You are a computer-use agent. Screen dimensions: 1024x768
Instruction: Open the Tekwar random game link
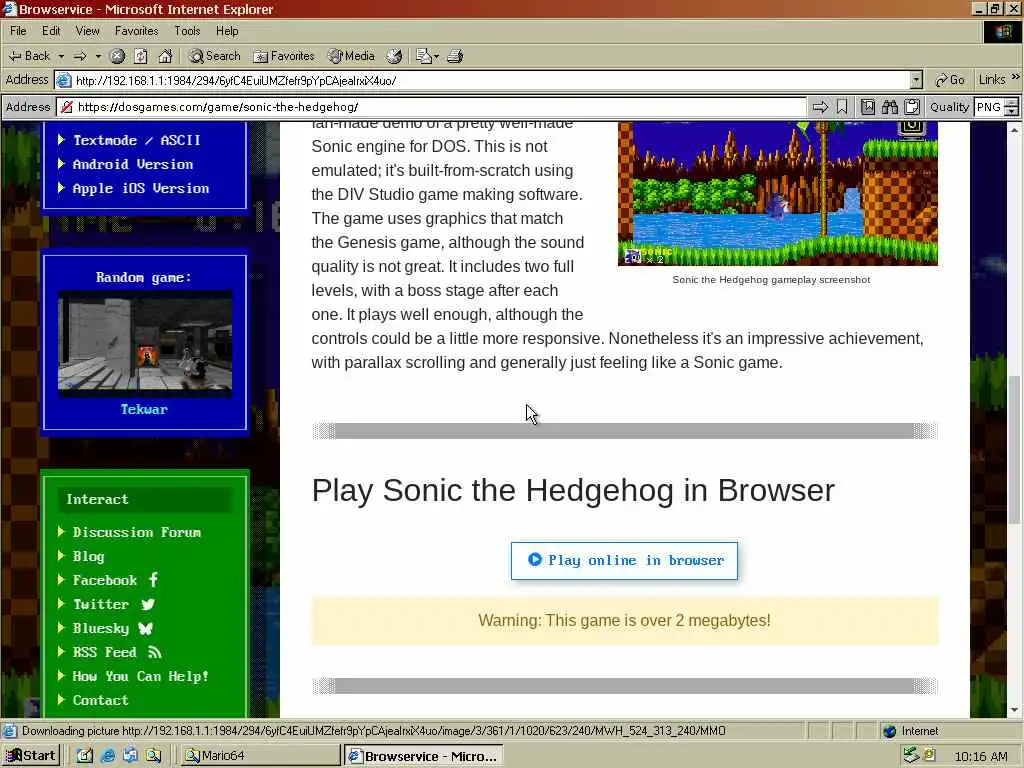pyautogui.click(x=144, y=409)
